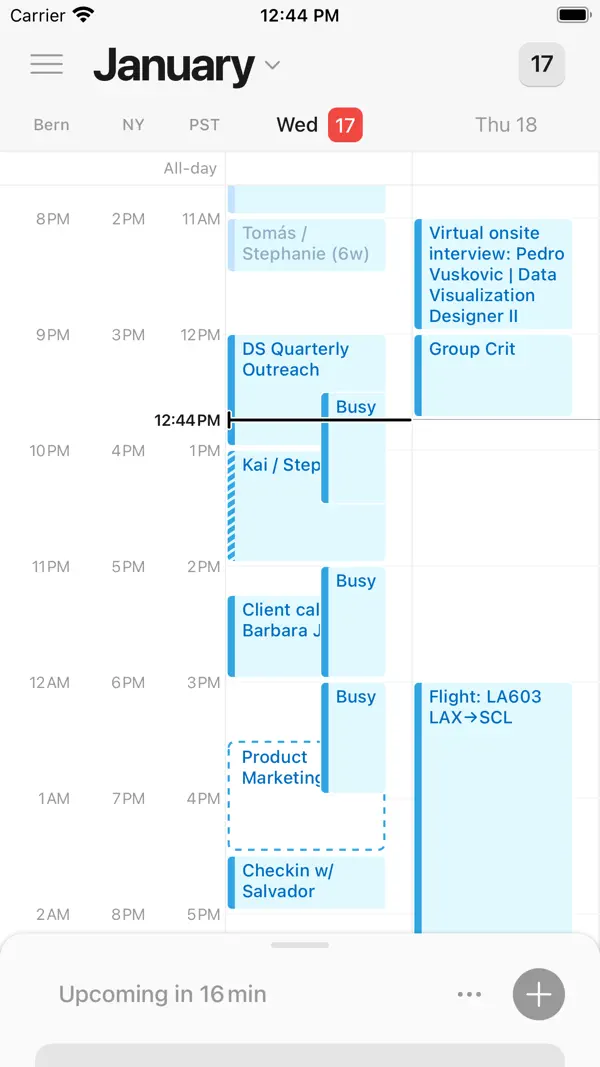Open the hamburger sidebar menu
Image resolution: width=600 pixels, height=1067 pixels.
point(46,63)
